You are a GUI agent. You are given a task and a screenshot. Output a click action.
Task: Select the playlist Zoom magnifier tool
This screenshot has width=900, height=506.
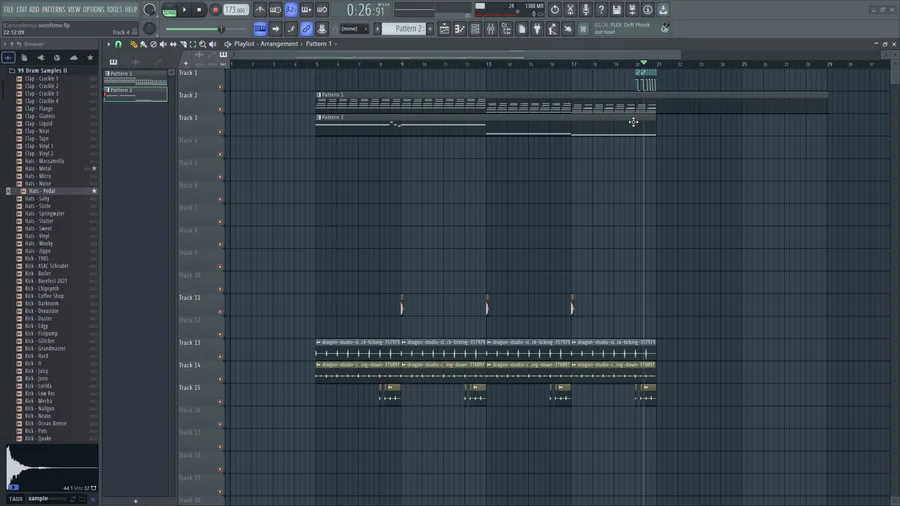point(203,44)
